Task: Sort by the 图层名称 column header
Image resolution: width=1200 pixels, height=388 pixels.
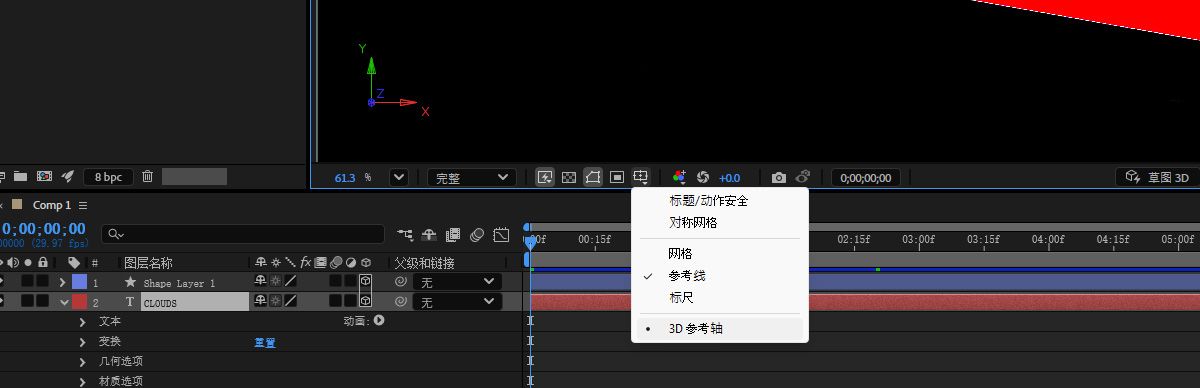Action: [148, 263]
